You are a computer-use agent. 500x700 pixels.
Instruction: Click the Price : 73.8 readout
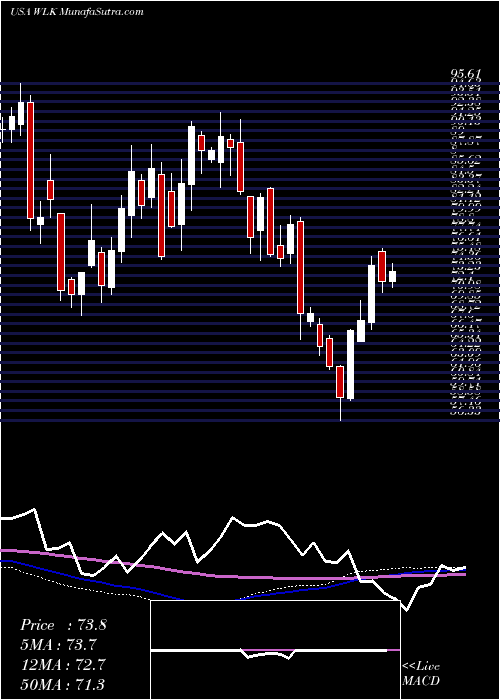[63, 625]
